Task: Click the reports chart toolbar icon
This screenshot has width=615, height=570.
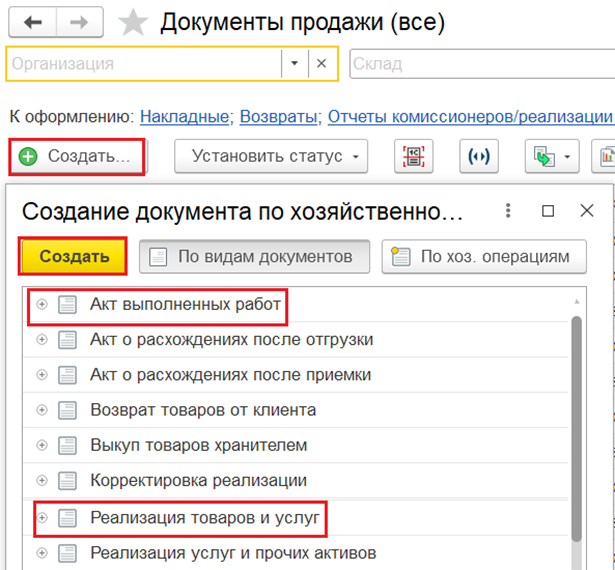Action: 604,156
